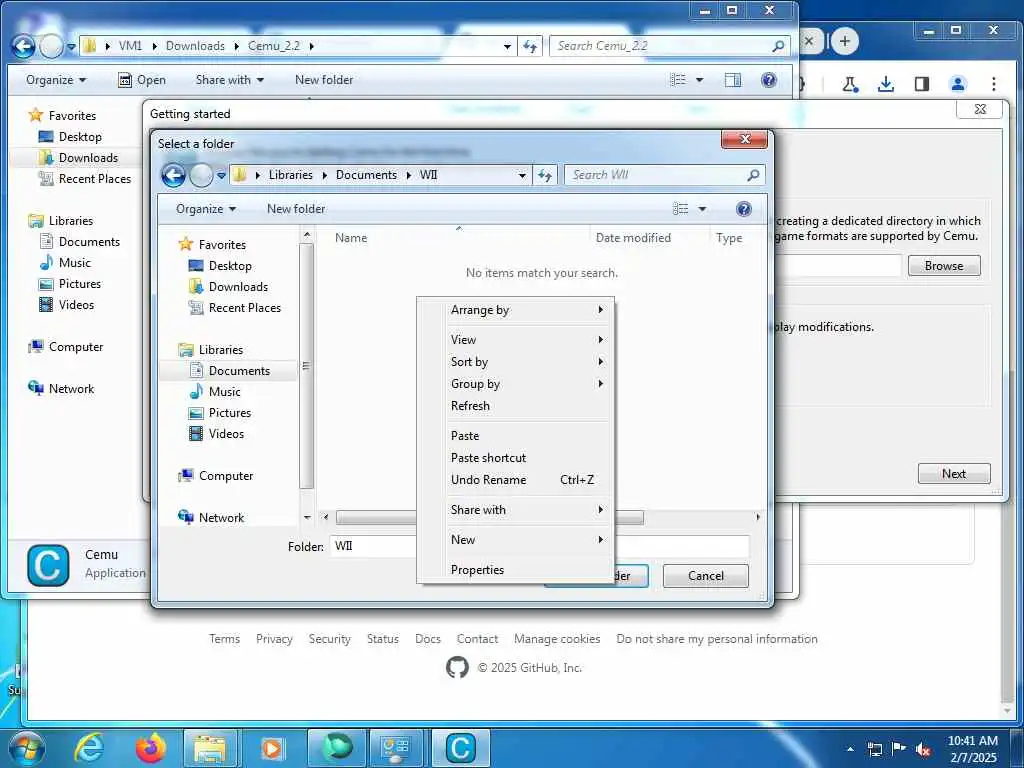Click Action Center flag in system tray
Image resolution: width=1024 pixels, height=768 pixels.
[899, 749]
